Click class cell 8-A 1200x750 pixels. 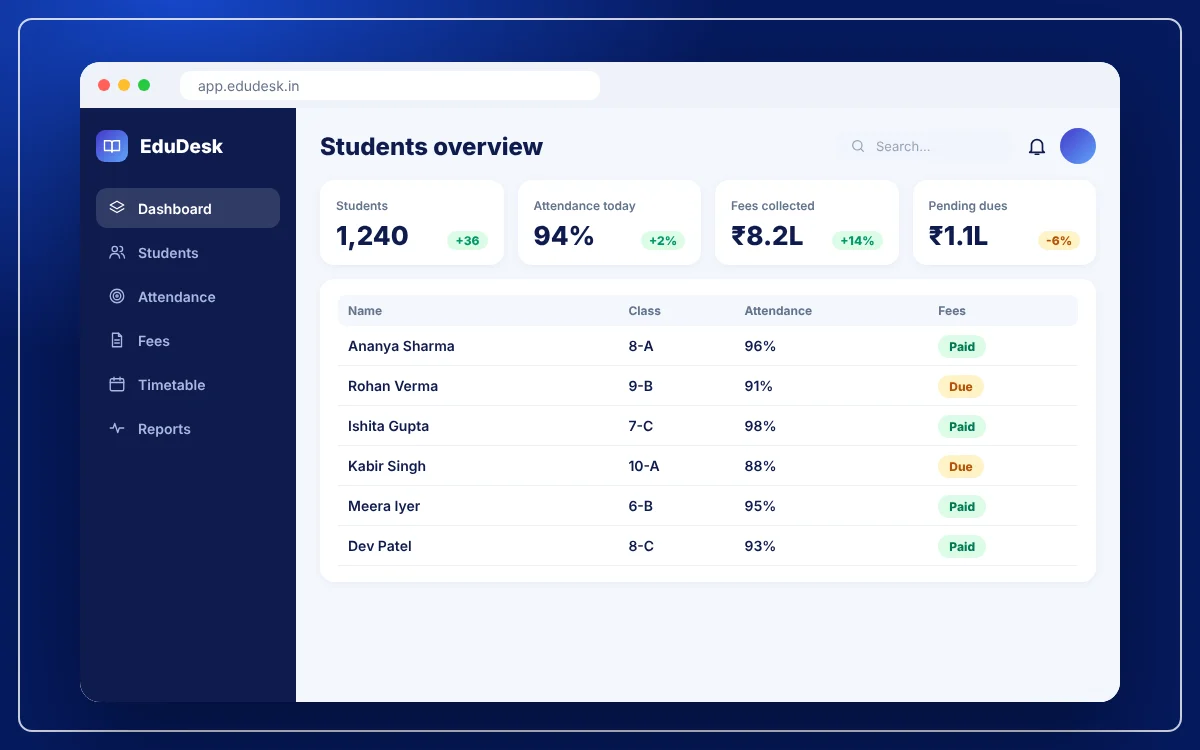pyautogui.click(x=641, y=346)
